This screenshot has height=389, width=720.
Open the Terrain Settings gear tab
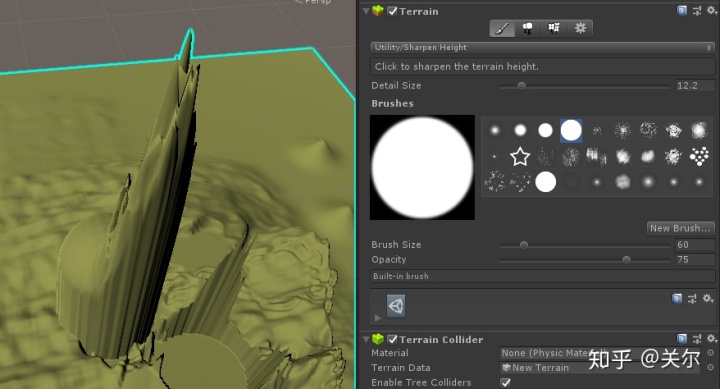[x=580, y=28]
